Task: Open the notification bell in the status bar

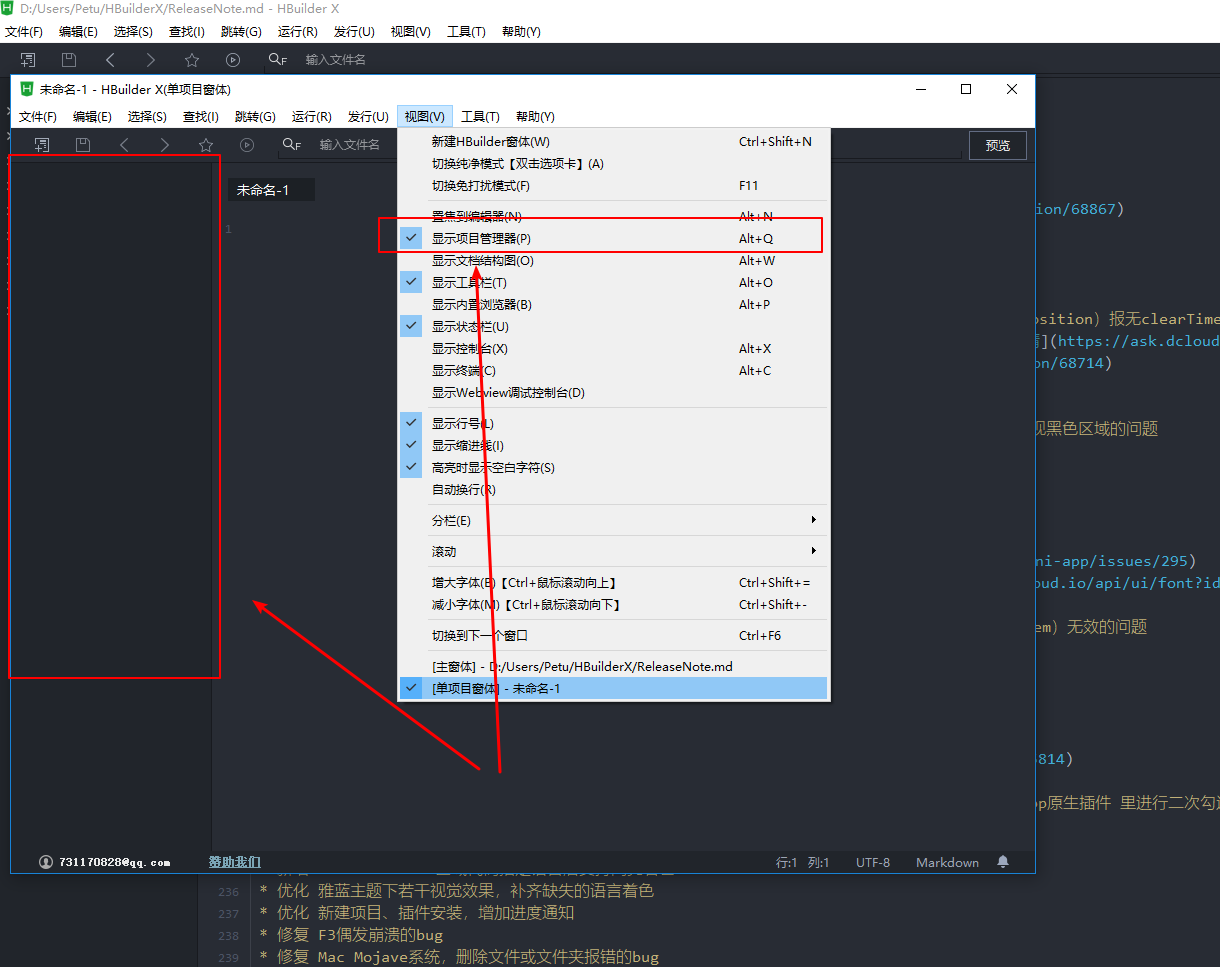Action: coord(1003,862)
